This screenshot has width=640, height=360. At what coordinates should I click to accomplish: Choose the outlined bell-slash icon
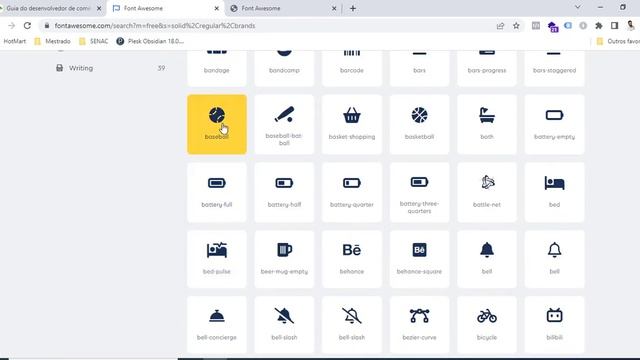352,325
